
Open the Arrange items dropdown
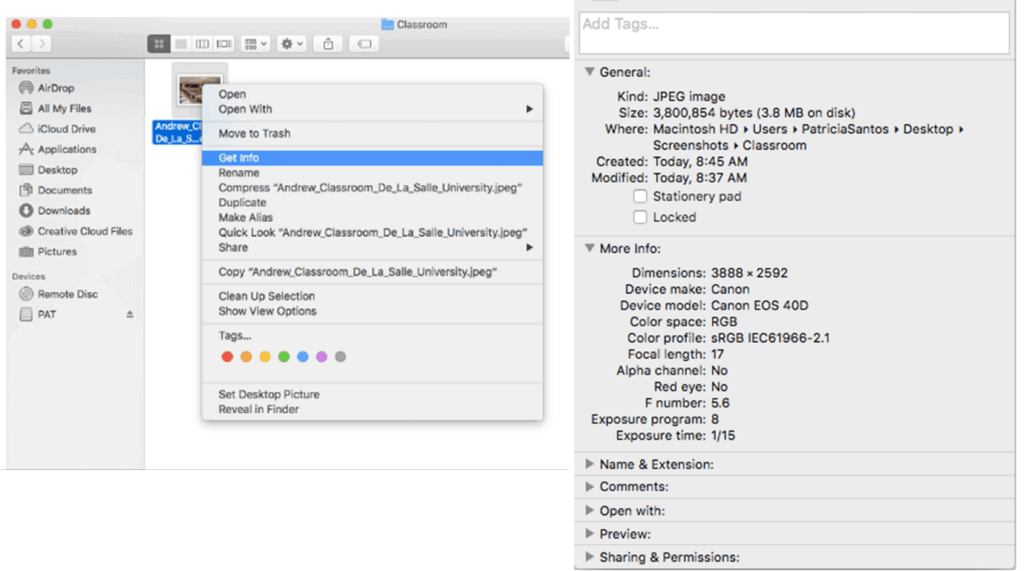[256, 44]
